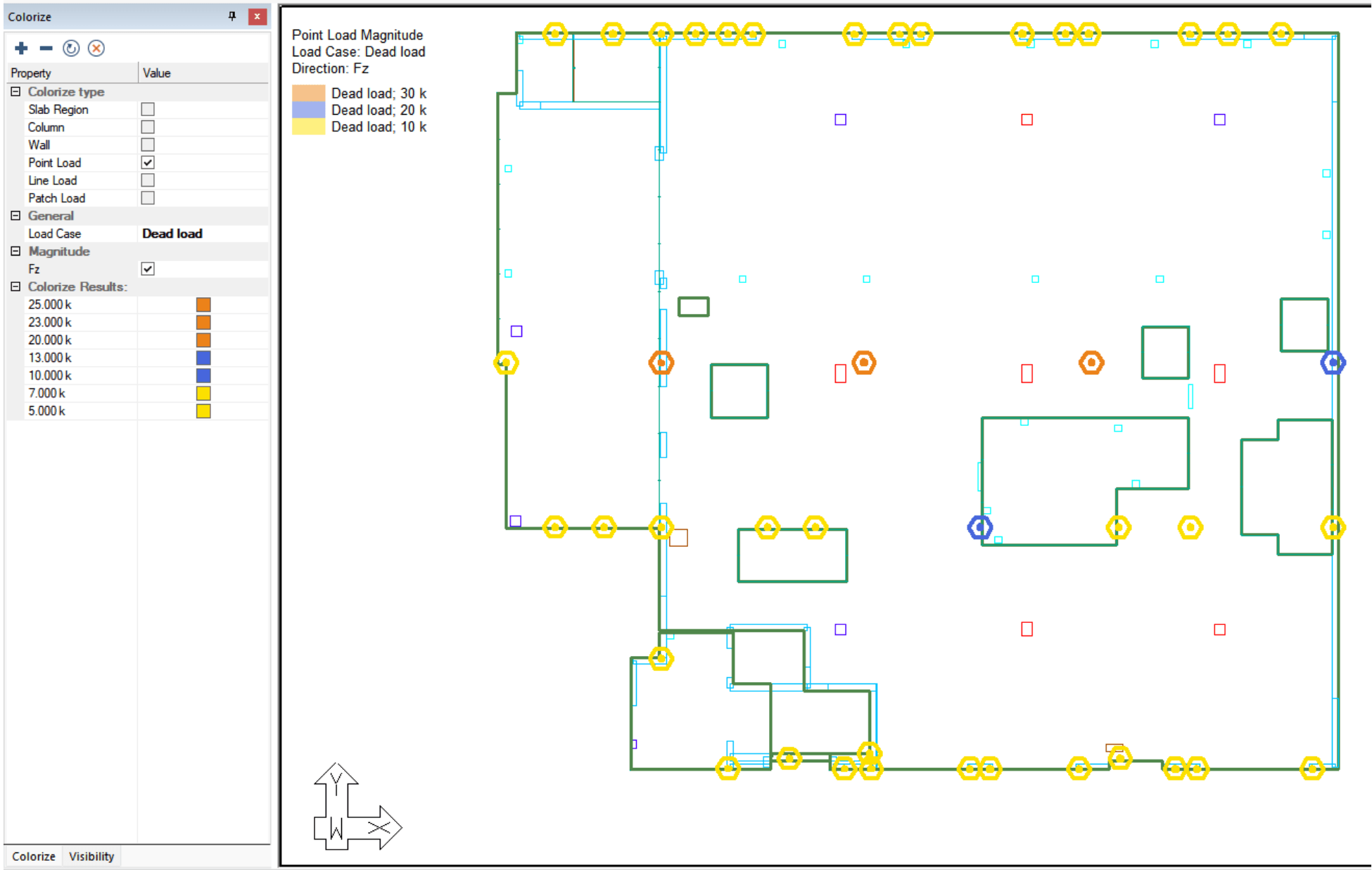Toggle the Fz magnitude checkbox
Image resolution: width=1372 pixels, height=870 pixels.
(148, 269)
